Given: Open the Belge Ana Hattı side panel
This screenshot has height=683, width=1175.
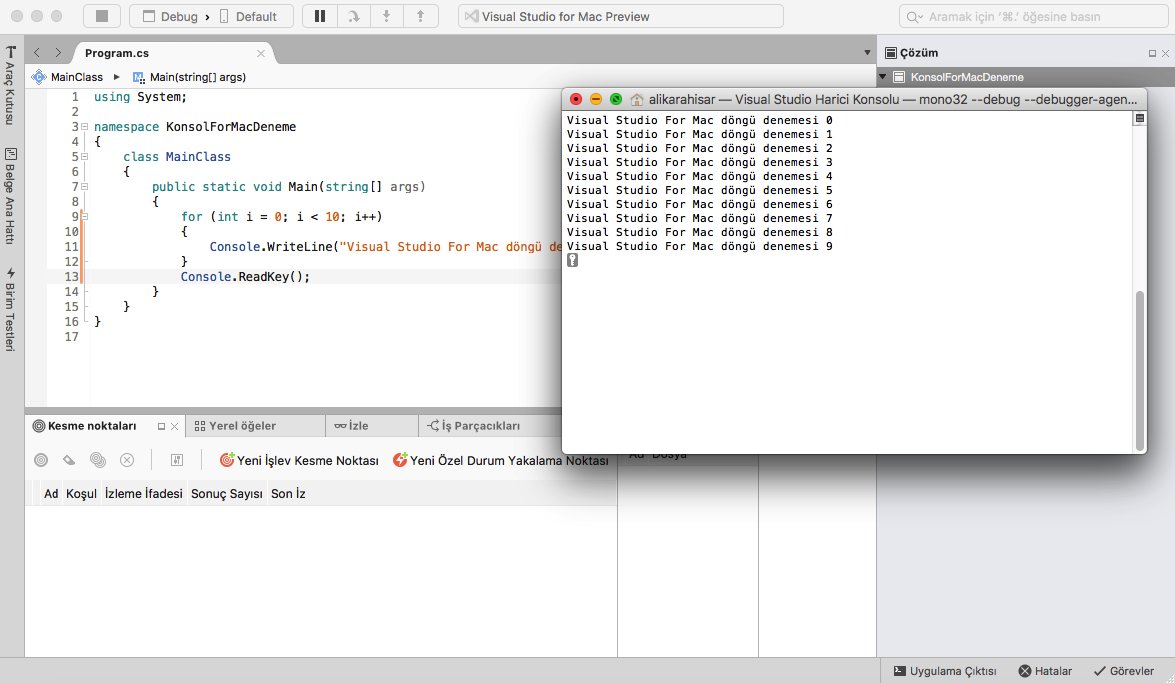Looking at the screenshot, I should coord(10,196).
